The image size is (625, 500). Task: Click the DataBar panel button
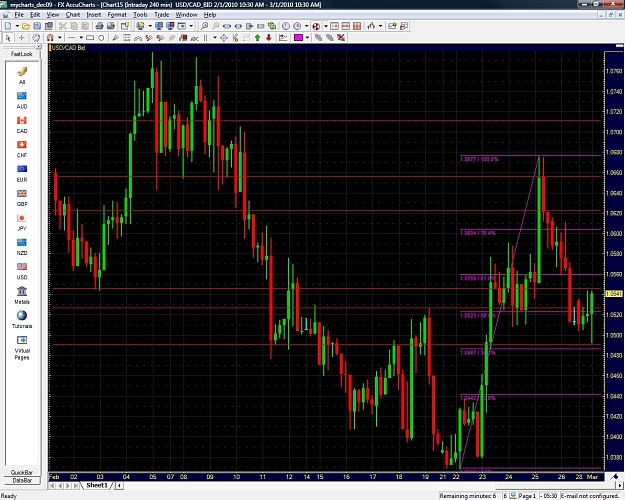22,480
